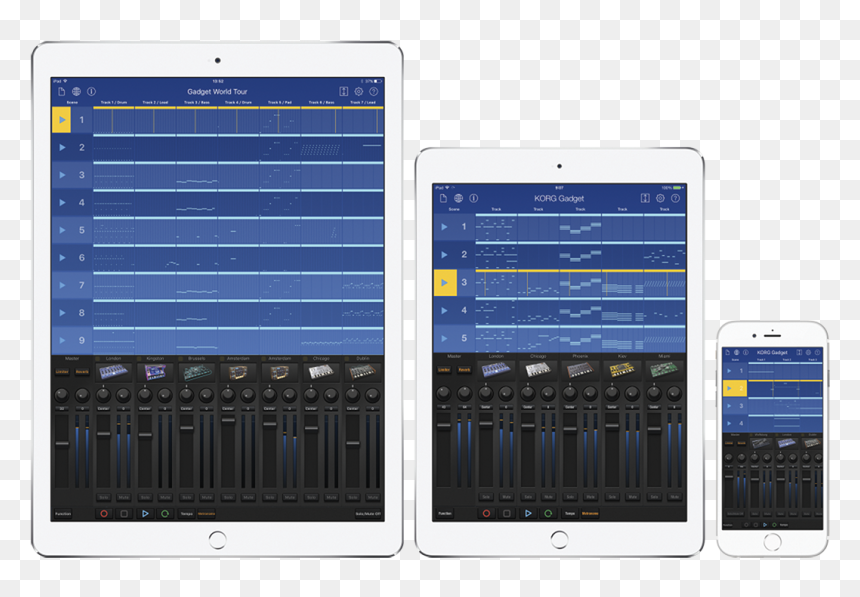Start recording on the middle iPad transport
Image resolution: width=860 pixels, height=597 pixels.
tap(486, 513)
